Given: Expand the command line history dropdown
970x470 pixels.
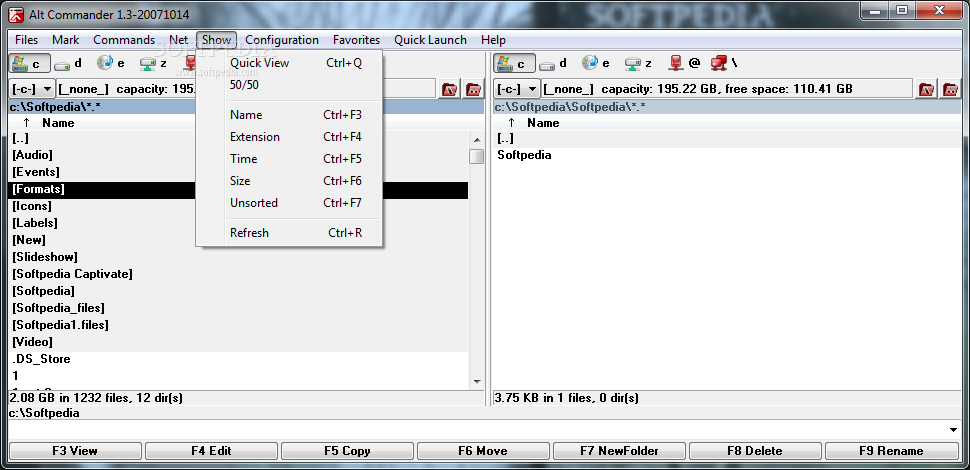Looking at the screenshot, I should [x=953, y=430].
